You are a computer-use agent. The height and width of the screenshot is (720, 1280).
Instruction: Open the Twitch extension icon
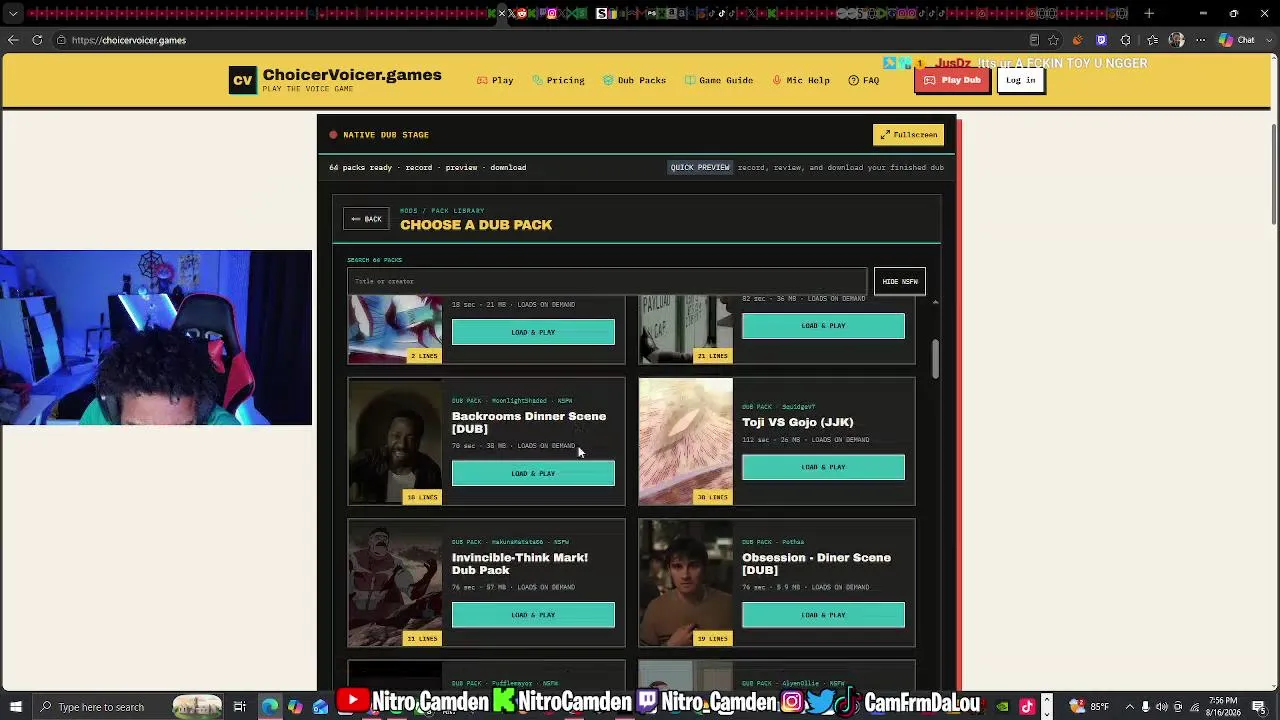(1101, 41)
